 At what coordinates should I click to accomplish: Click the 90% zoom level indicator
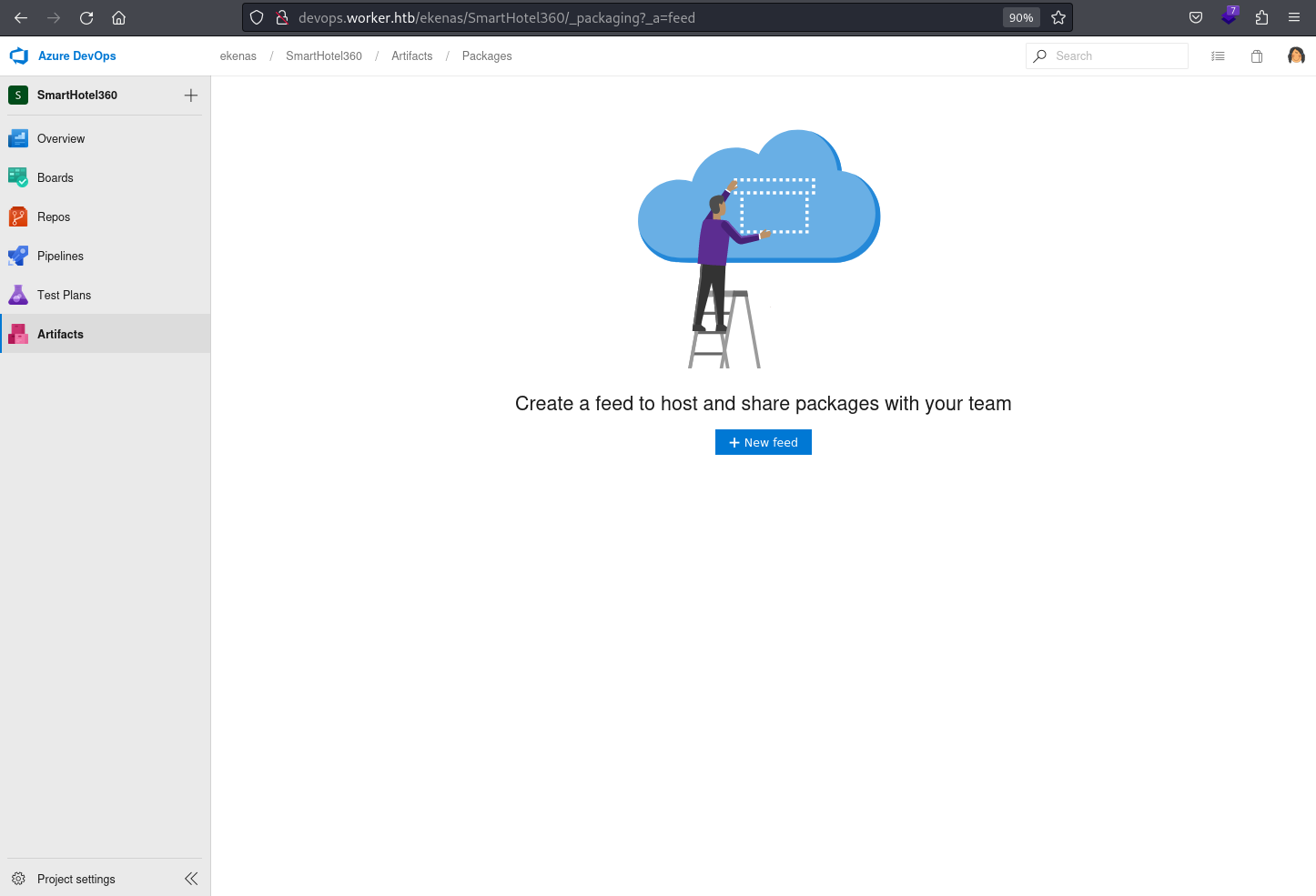pyautogui.click(x=1021, y=17)
